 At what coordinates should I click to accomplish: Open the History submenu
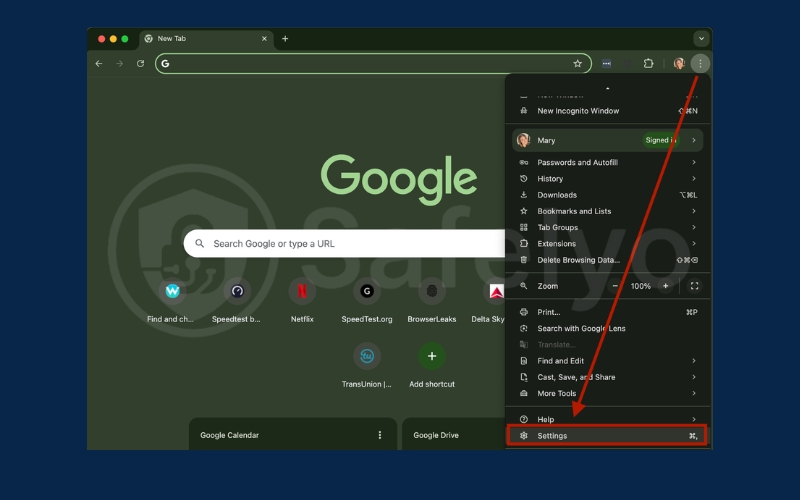click(607, 179)
